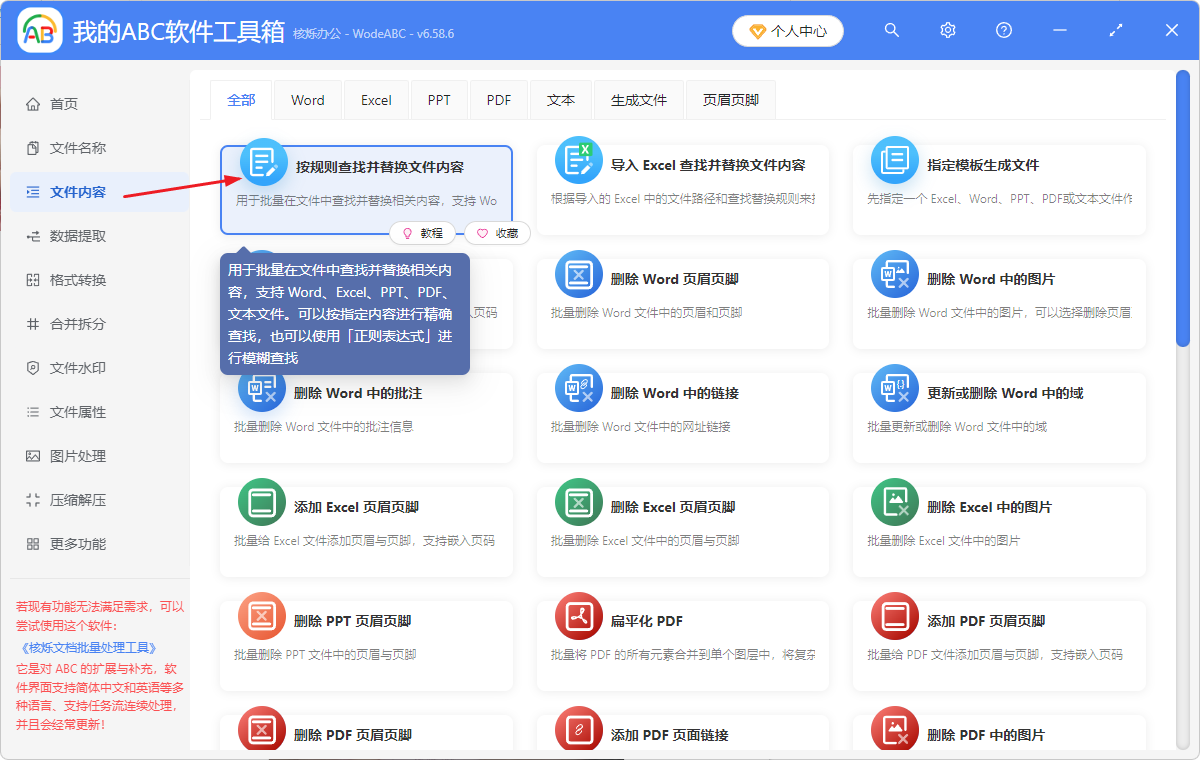Select the 删除 Word 中的图片 tool icon
This screenshot has height=760, width=1200.
[895, 274]
